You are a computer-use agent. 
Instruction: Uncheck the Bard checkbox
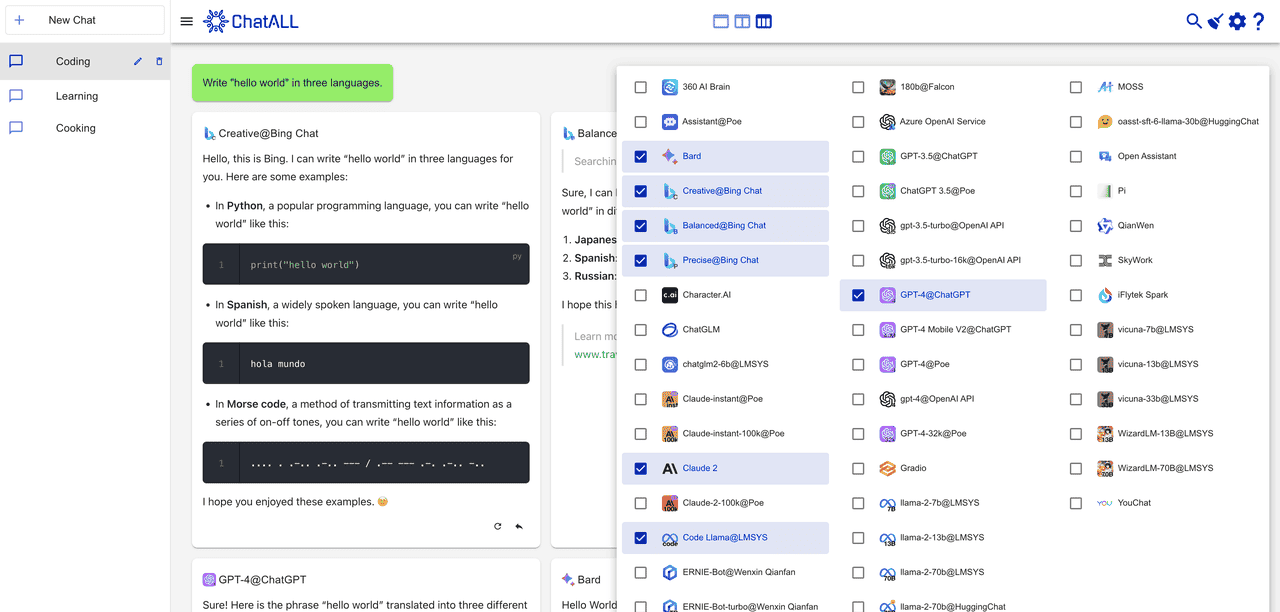coord(641,156)
